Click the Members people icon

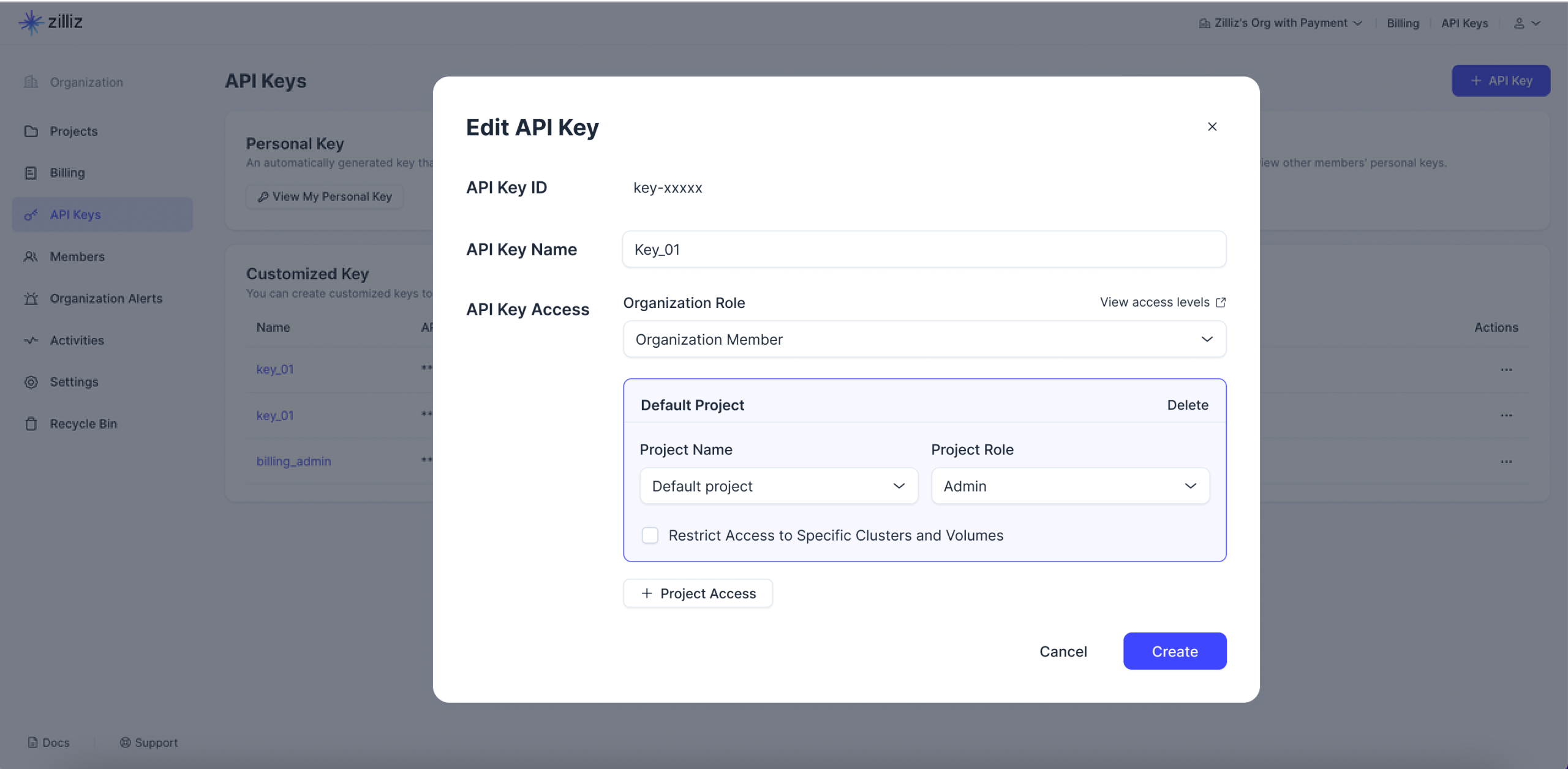point(31,257)
